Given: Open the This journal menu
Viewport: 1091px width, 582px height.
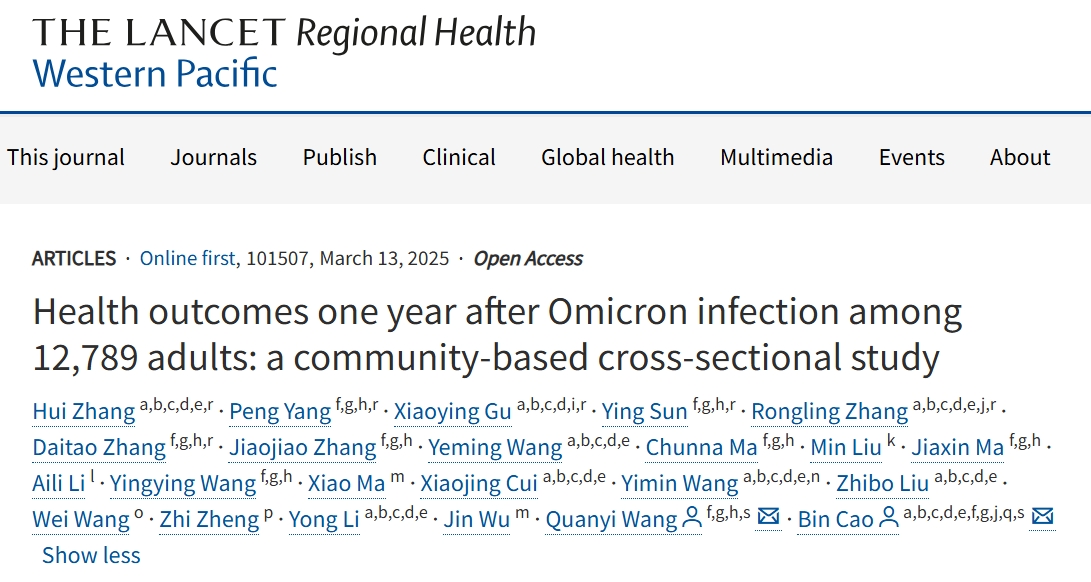Looking at the screenshot, I should [x=66, y=157].
